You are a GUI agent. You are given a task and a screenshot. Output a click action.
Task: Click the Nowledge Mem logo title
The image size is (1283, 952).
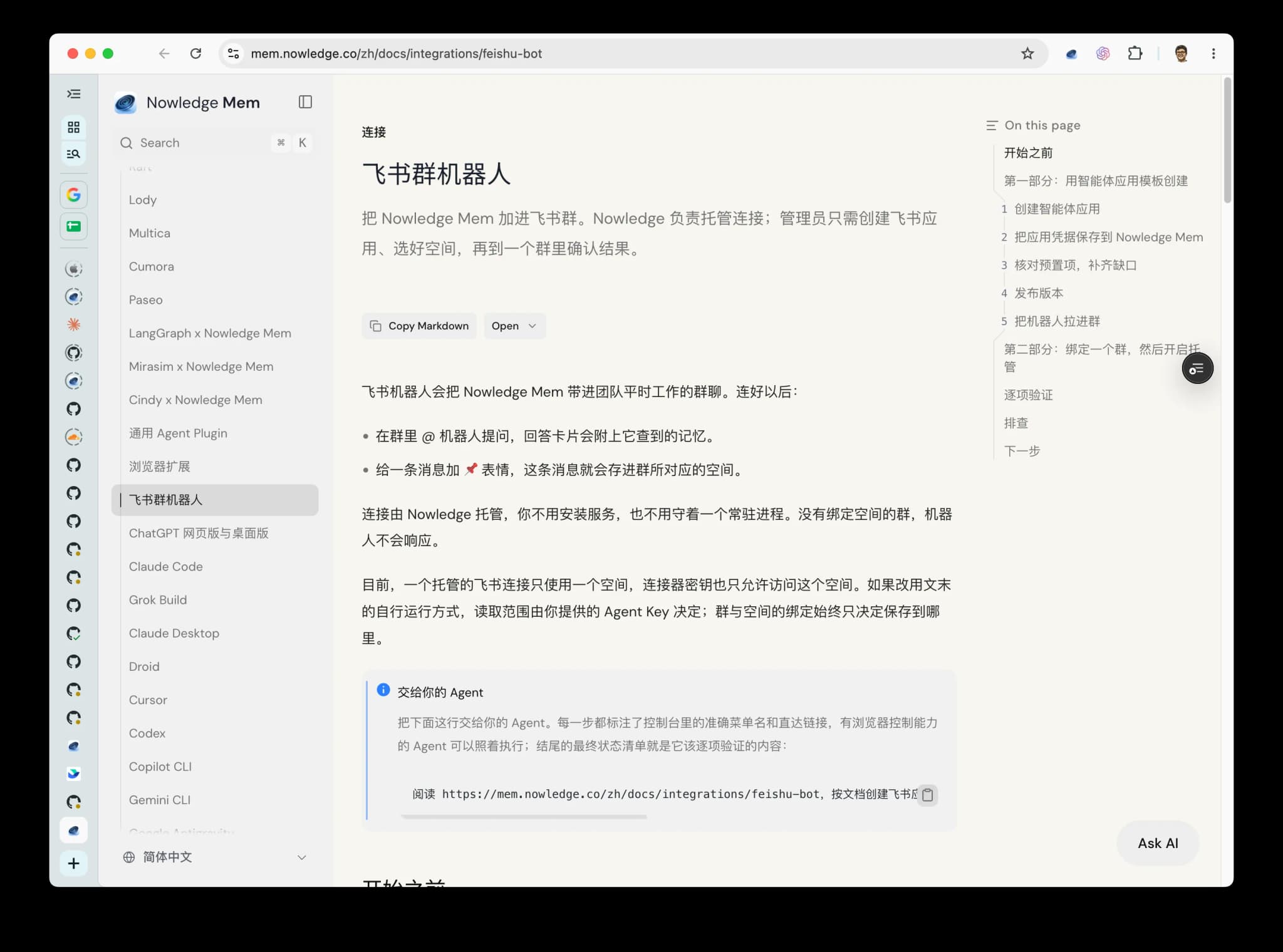[x=187, y=103]
